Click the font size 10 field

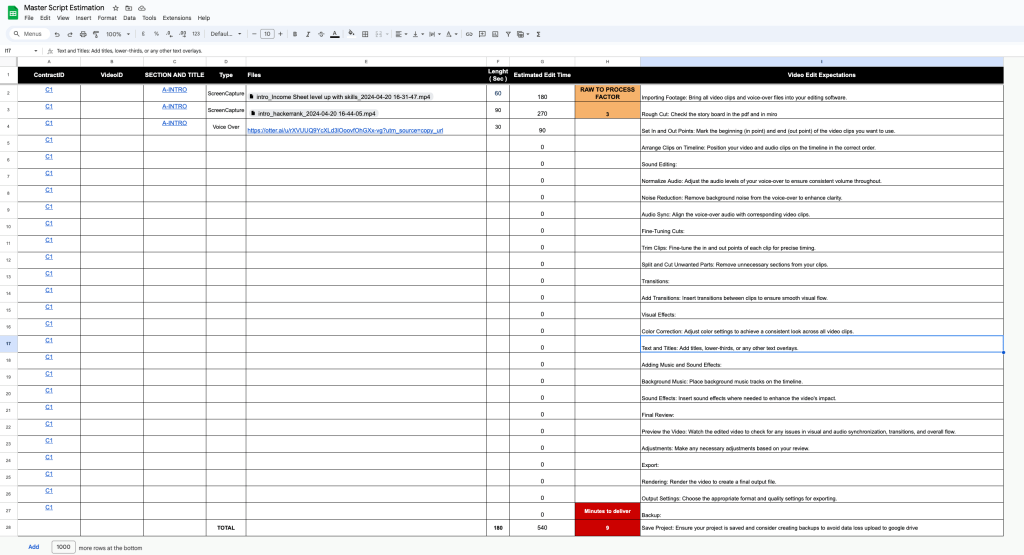pyautogui.click(x=267, y=34)
